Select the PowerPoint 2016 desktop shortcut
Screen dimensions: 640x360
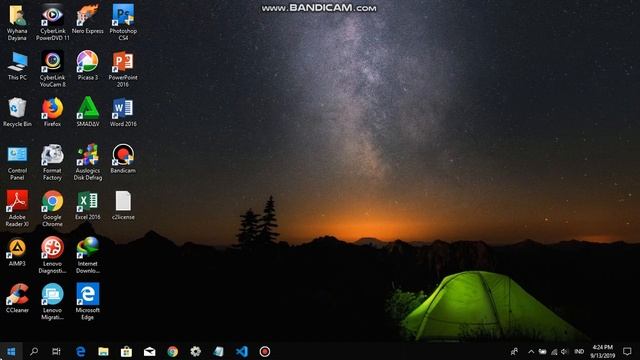[123, 69]
